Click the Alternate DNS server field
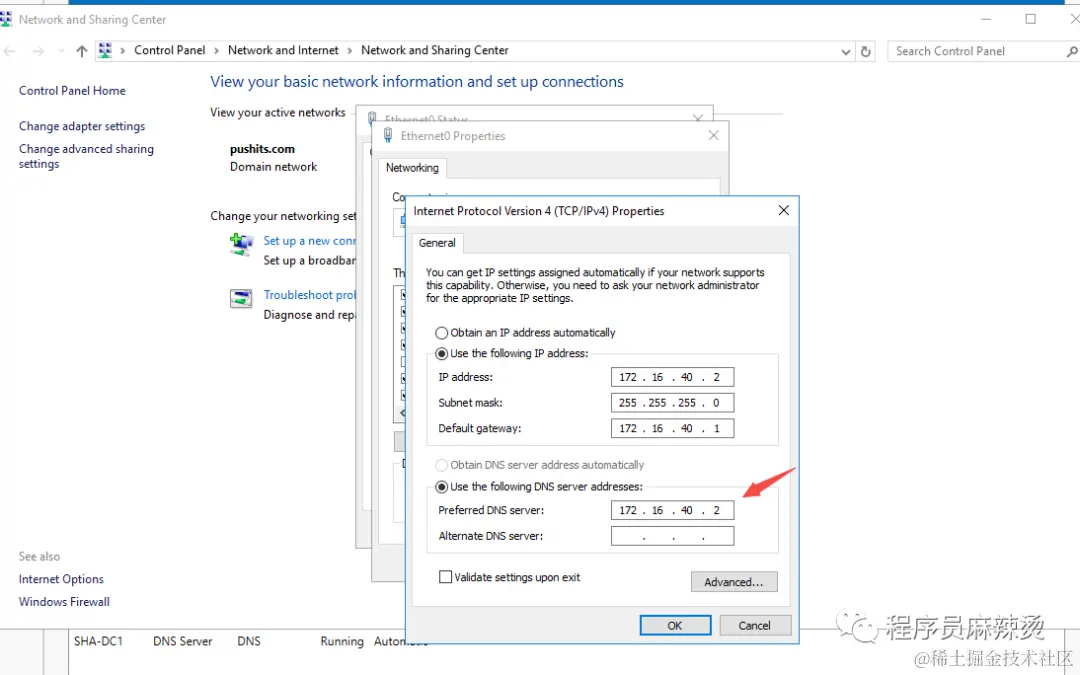The height and width of the screenshot is (675, 1080). click(672, 536)
